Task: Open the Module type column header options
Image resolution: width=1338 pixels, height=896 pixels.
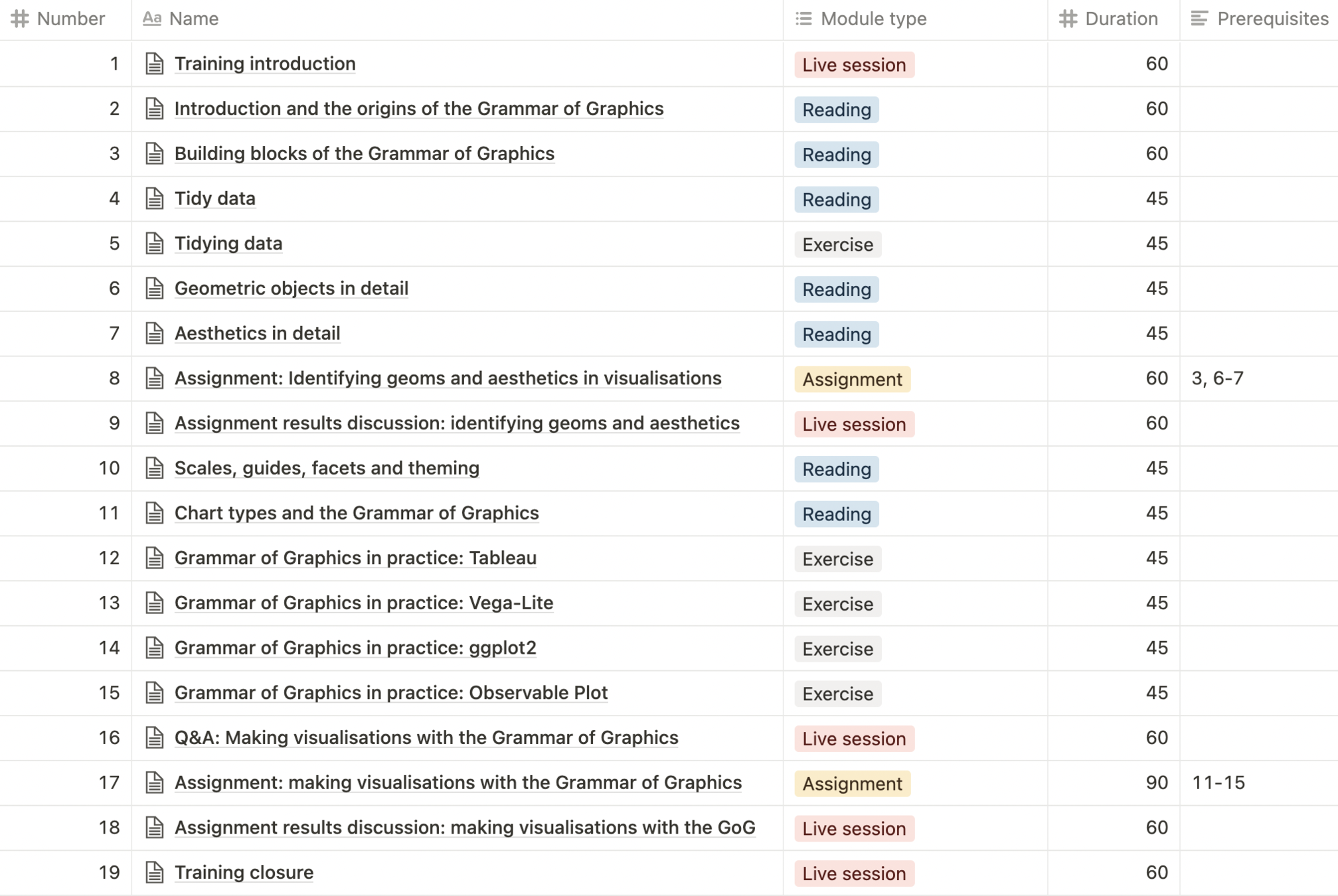Action: tap(873, 19)
